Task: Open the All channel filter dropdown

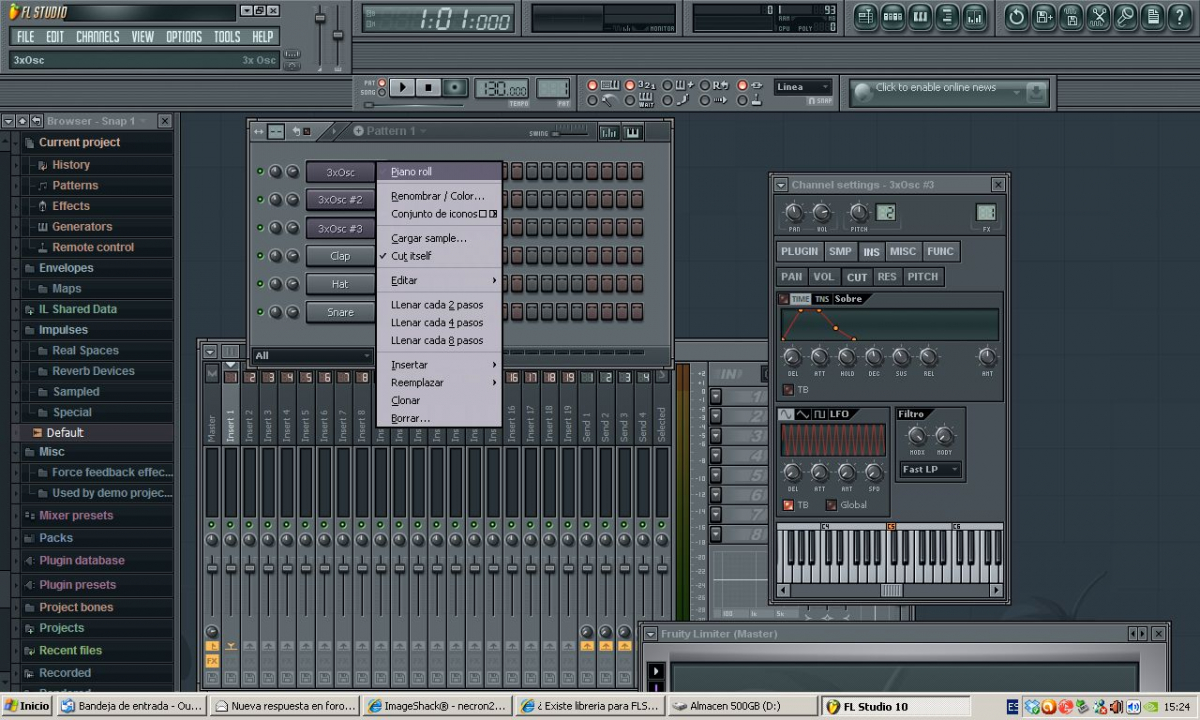Action: [310, 355]
